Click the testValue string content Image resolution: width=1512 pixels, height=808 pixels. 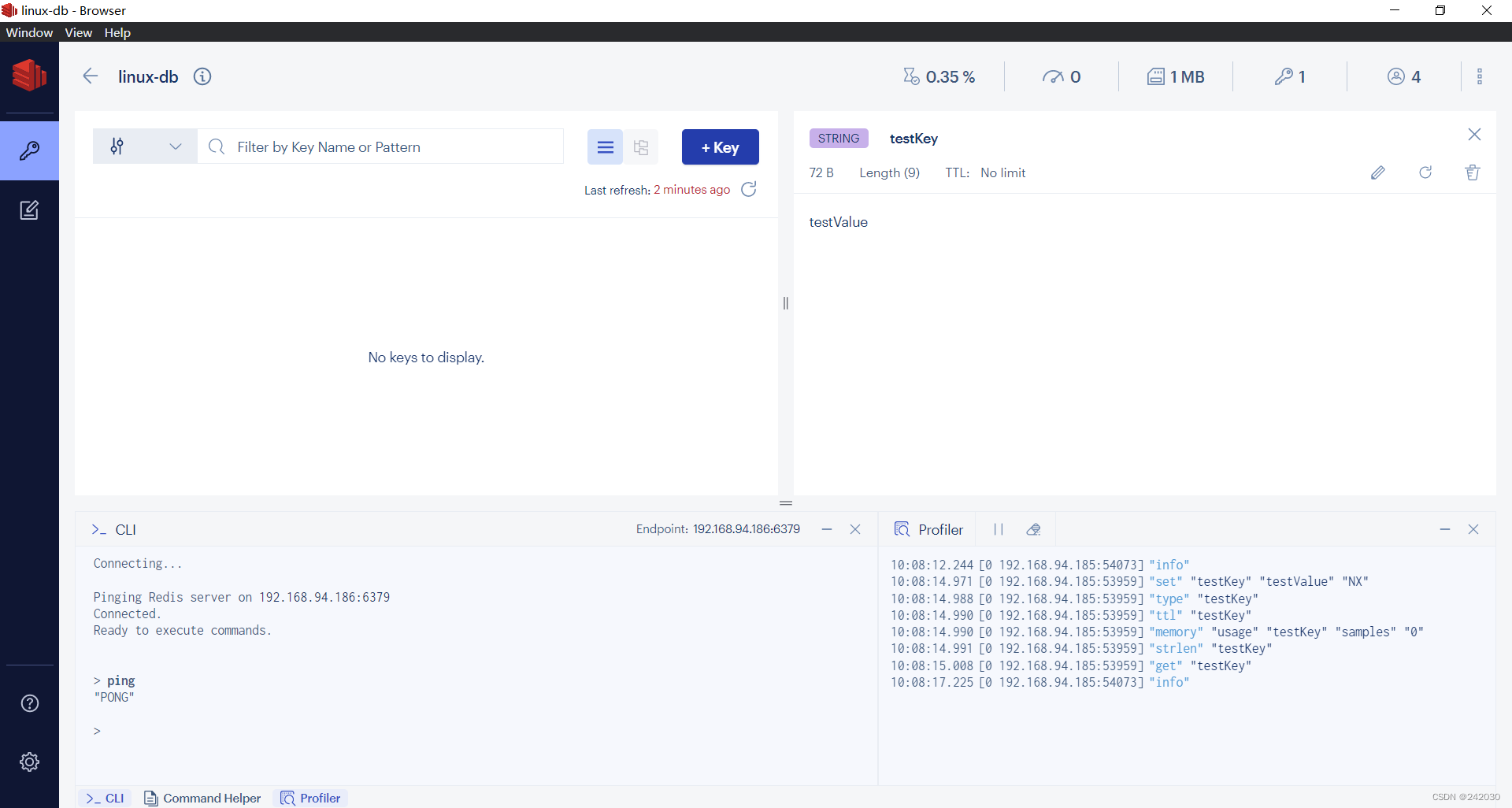pos(838,222)
